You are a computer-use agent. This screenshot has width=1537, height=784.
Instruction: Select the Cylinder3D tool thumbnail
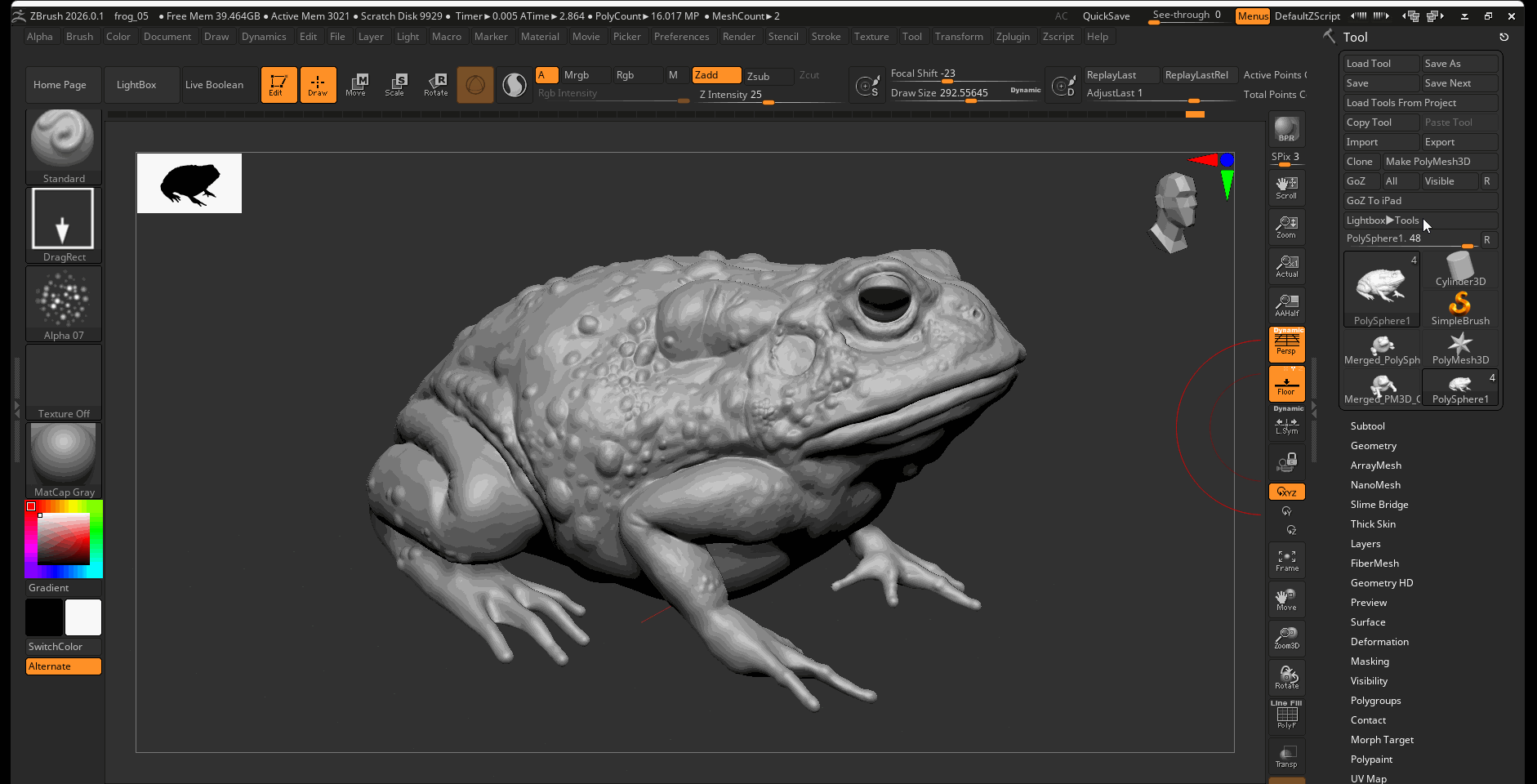coord(1460,269)
